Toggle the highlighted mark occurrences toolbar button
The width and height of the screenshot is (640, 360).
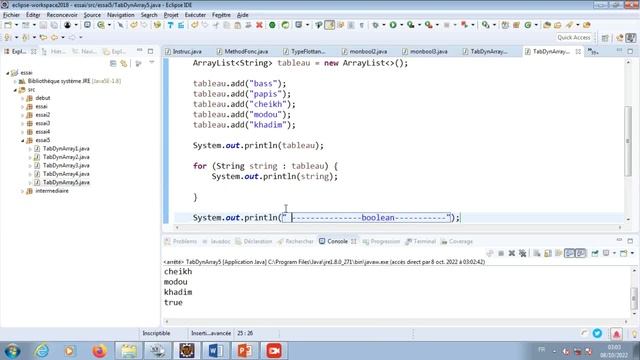click(x=329, y=25)
